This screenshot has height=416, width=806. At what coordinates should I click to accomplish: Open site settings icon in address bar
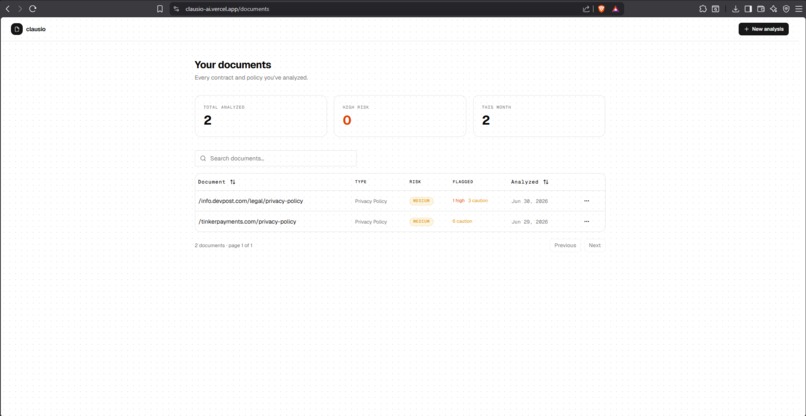176,9
